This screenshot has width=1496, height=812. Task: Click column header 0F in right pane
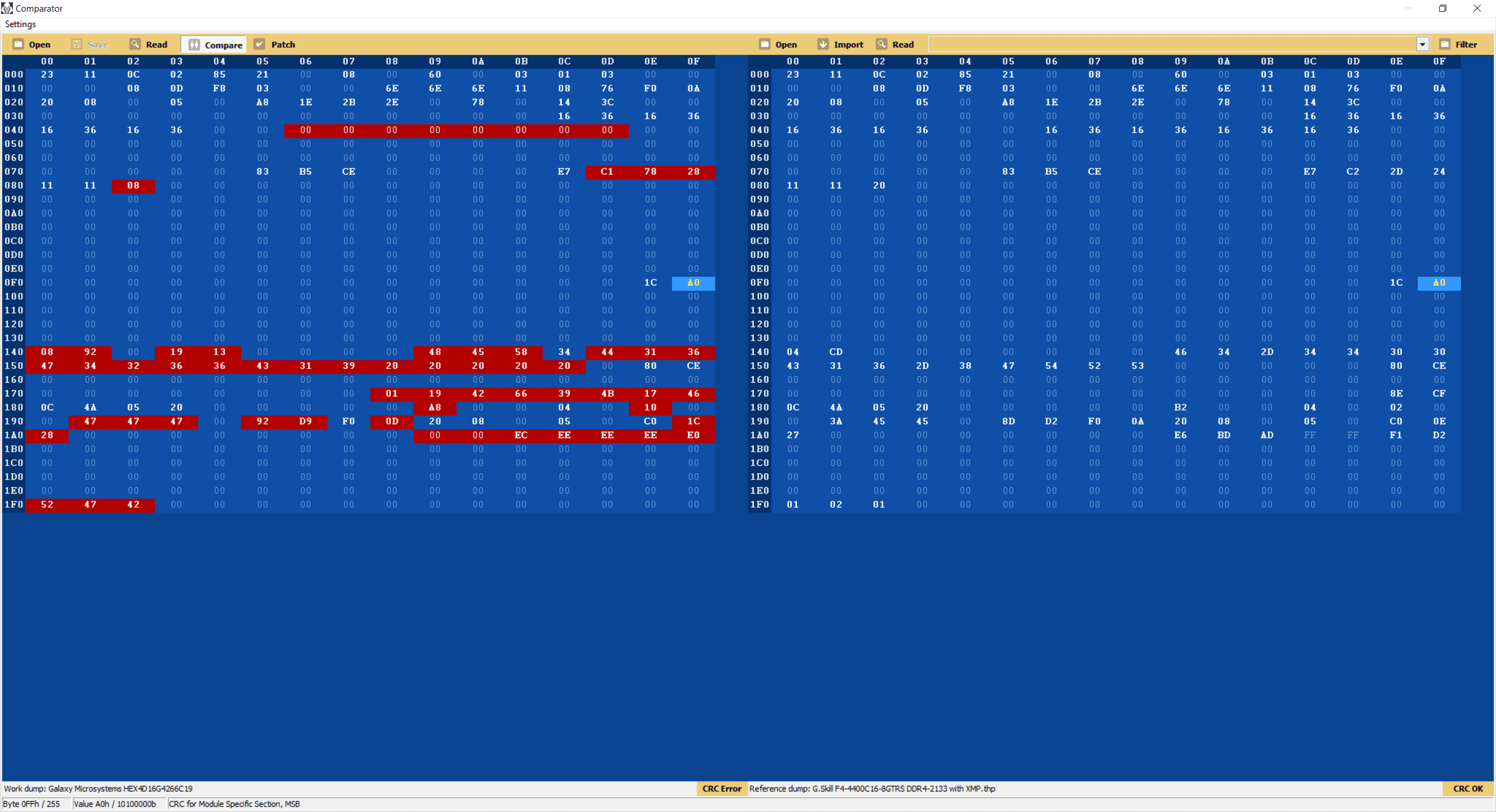click(1439, 61)
